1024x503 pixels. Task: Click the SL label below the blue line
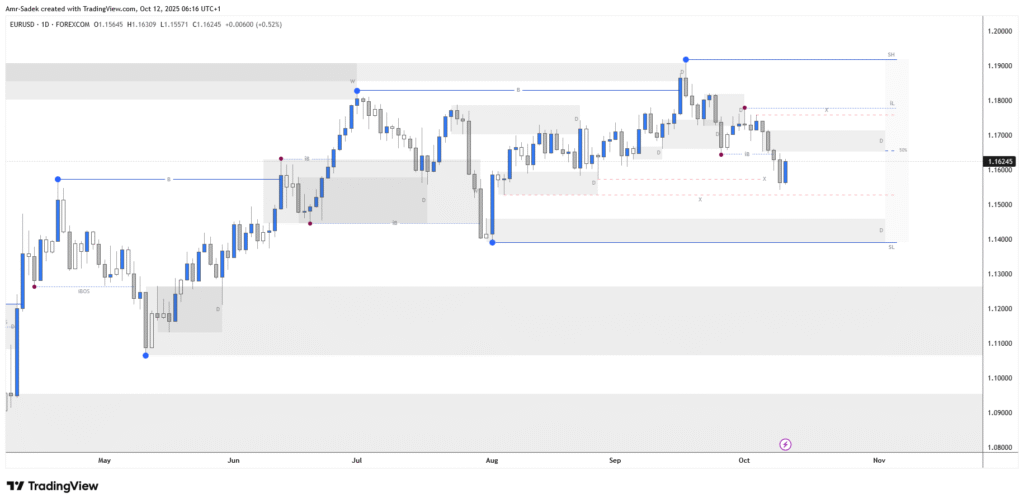[890, 246]
